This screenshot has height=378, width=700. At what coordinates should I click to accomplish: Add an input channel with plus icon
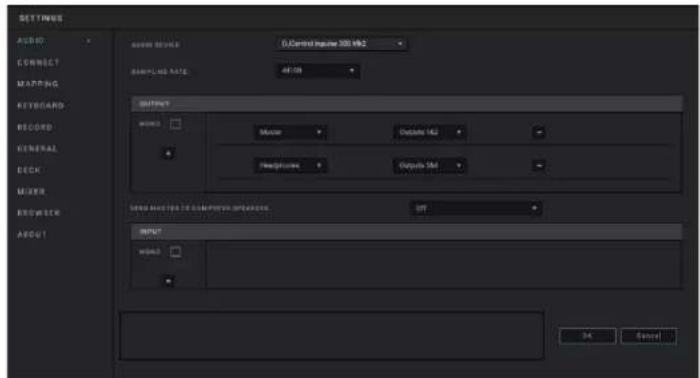(168, 281)
